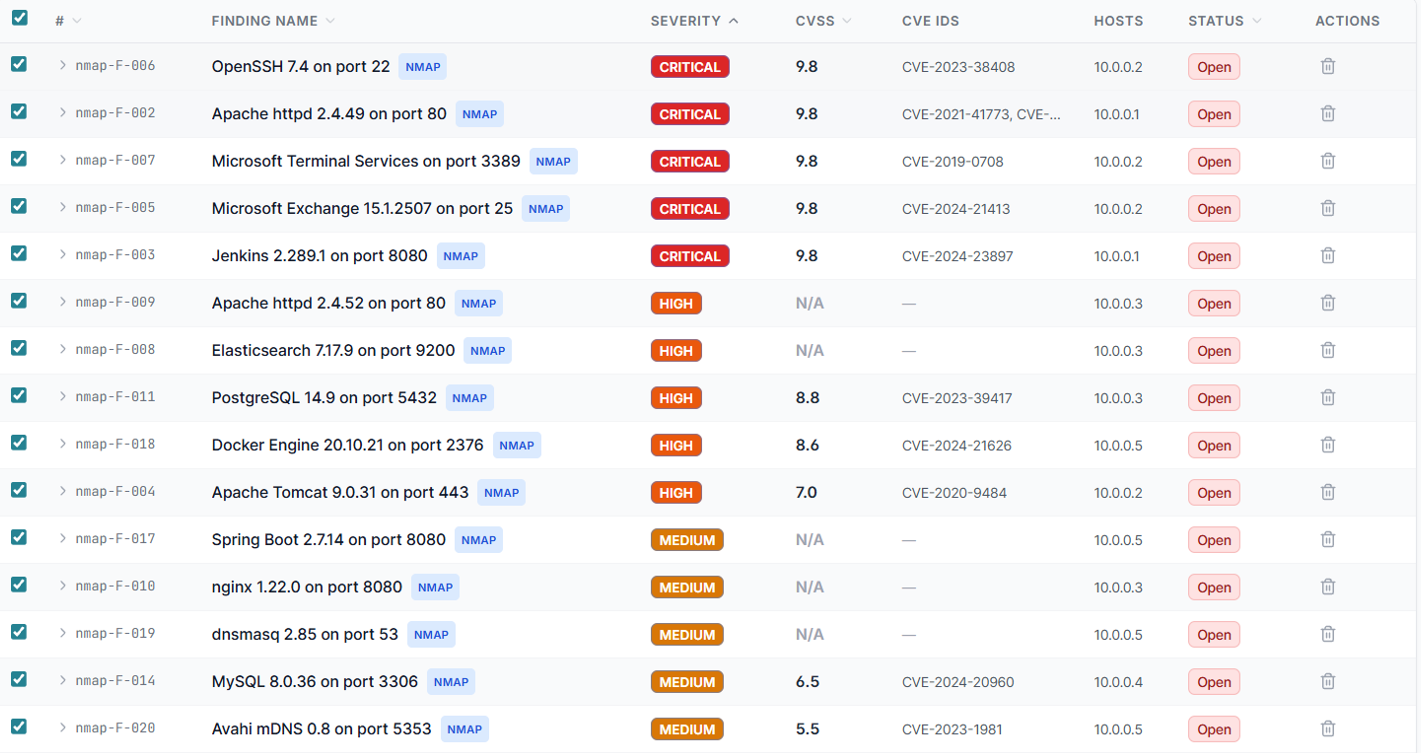Show details chevron for nmap-F-010
The image size is (1421, 753).
coord(62,585)
